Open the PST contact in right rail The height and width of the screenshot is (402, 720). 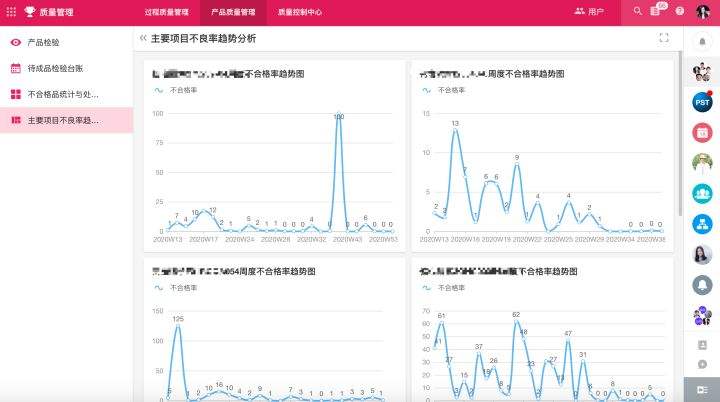point(702,102)
